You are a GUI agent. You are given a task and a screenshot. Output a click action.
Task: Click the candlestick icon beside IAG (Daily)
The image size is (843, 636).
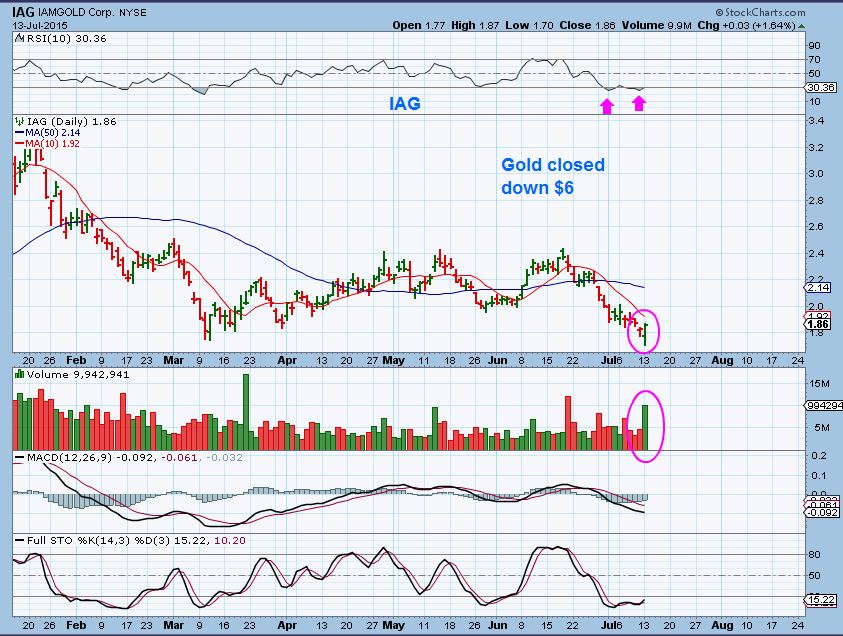(x=20, y=122)
